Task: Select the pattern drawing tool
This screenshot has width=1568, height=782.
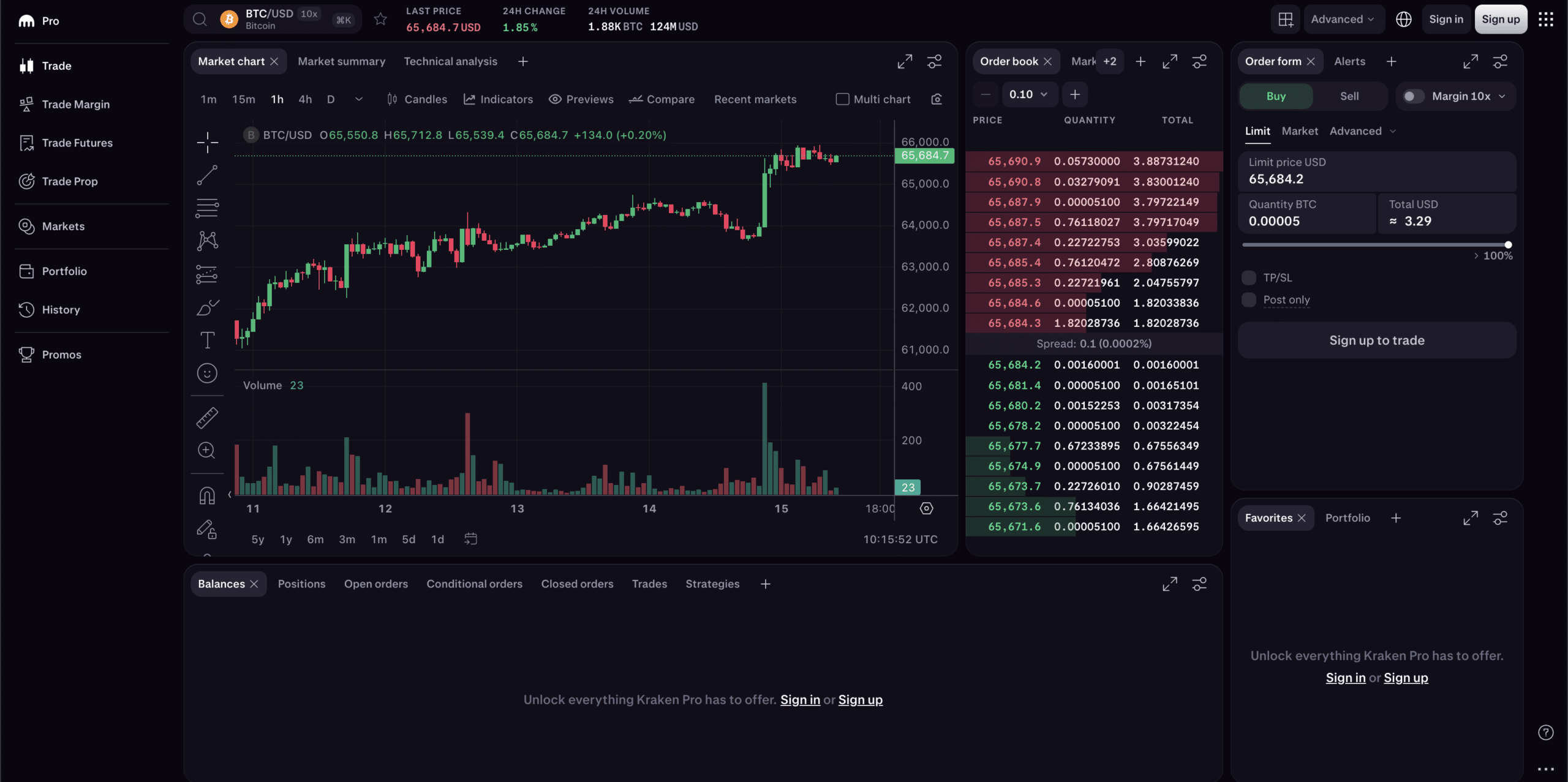Action: (x=207, y=241)
